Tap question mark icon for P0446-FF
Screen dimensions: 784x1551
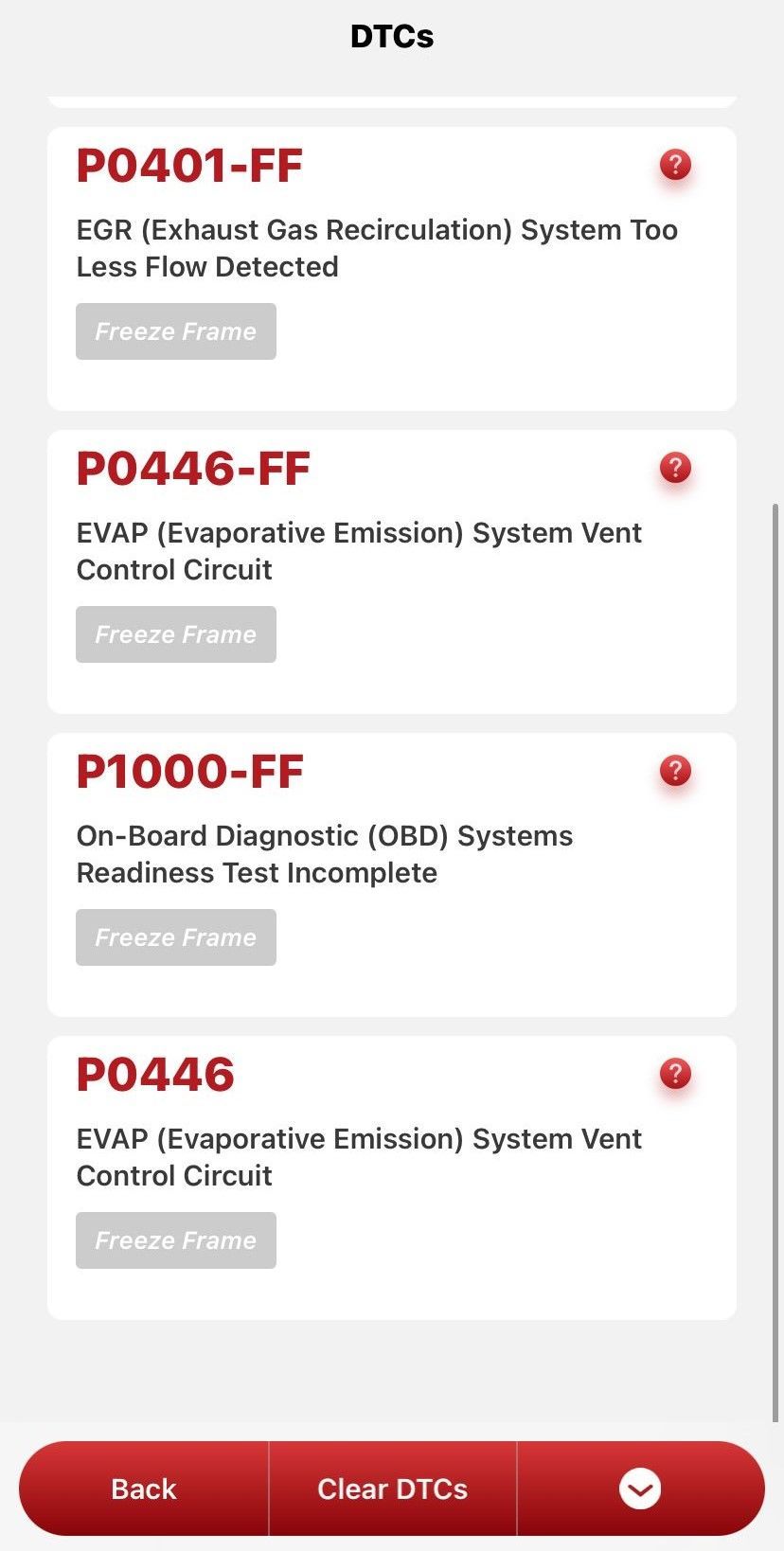(675, 468)
